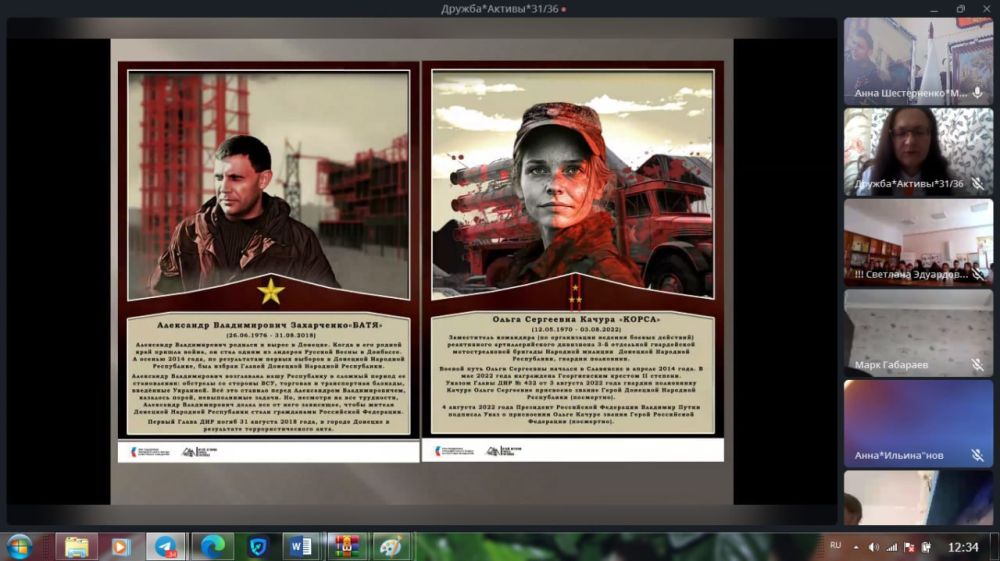Image resolution: width=1000 pixels, height=561 pixels.
Task: Select Анна*Ильина's purple participant tile
Action: click(x=918, y=423)
